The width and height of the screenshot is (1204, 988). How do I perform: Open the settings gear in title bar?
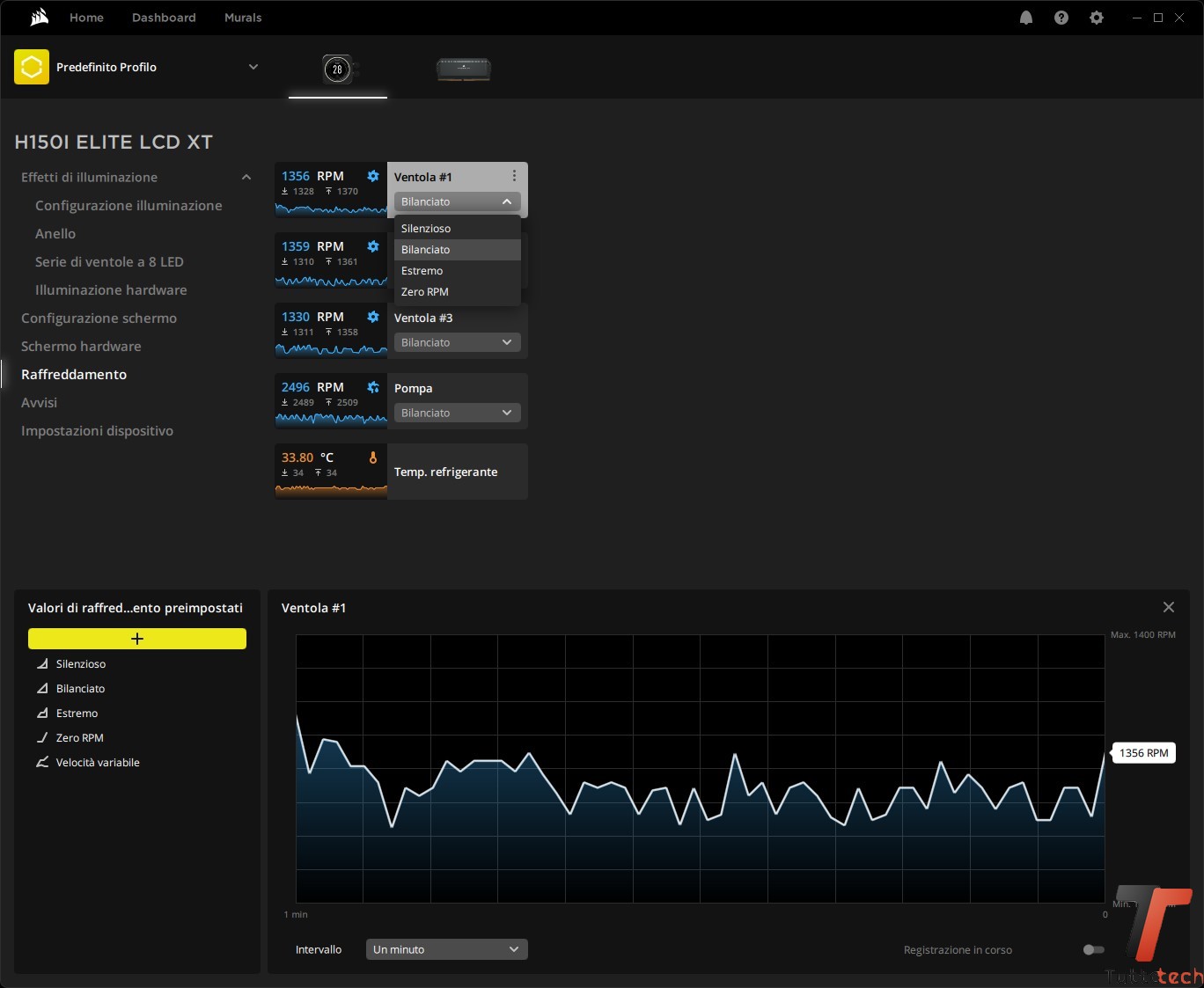click(1097, 18)
